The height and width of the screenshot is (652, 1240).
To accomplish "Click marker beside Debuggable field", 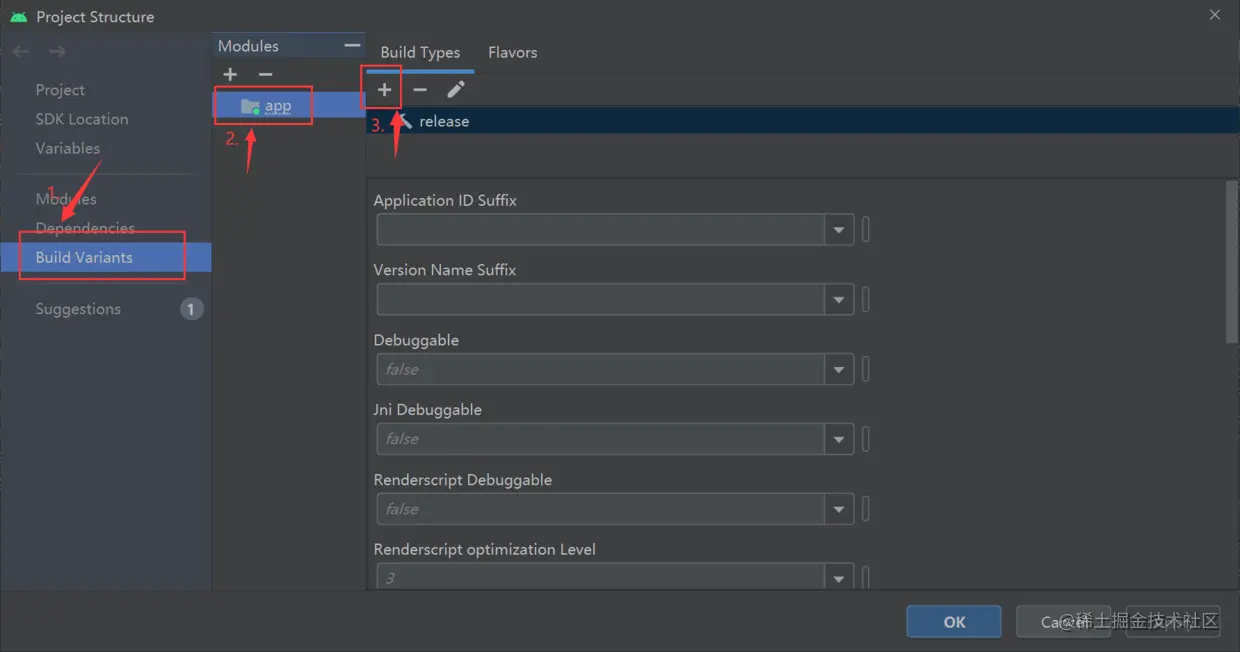I will click(x=866, y=369).
